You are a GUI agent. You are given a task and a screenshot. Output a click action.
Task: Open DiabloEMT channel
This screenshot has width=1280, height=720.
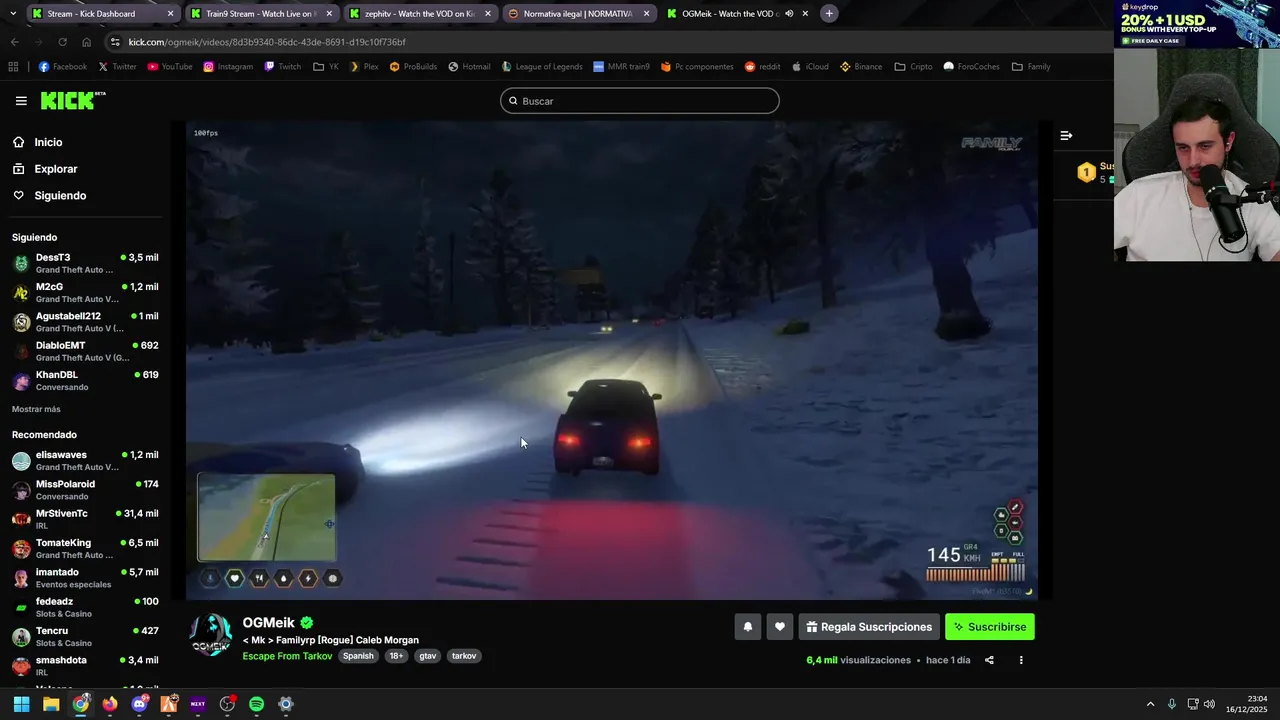[85, 351]
